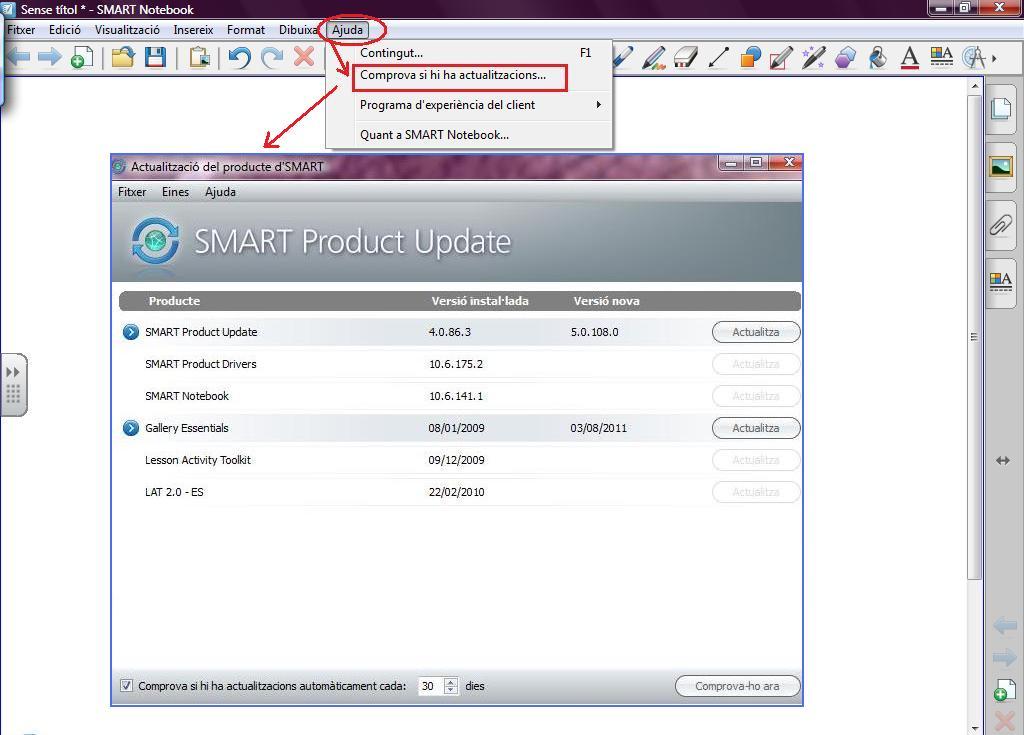The image size is (1024, 735).
Task: Paste from clipboard icon in toolbar
Action: pos(200,57)
